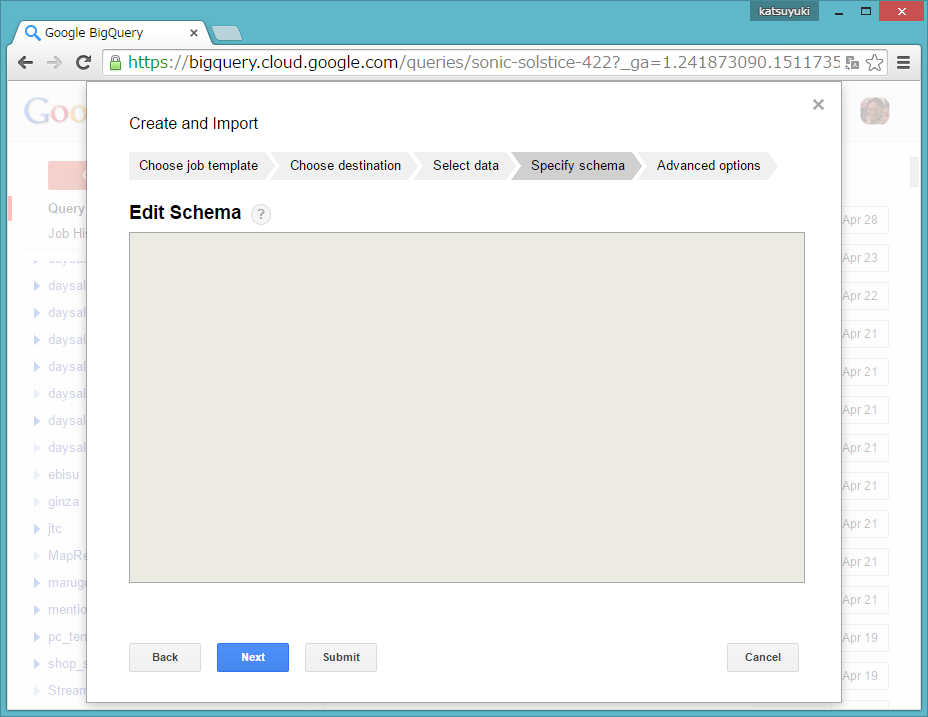Click the browser forward arrow
The image size is (928, 717).
(x=54, y=63)
